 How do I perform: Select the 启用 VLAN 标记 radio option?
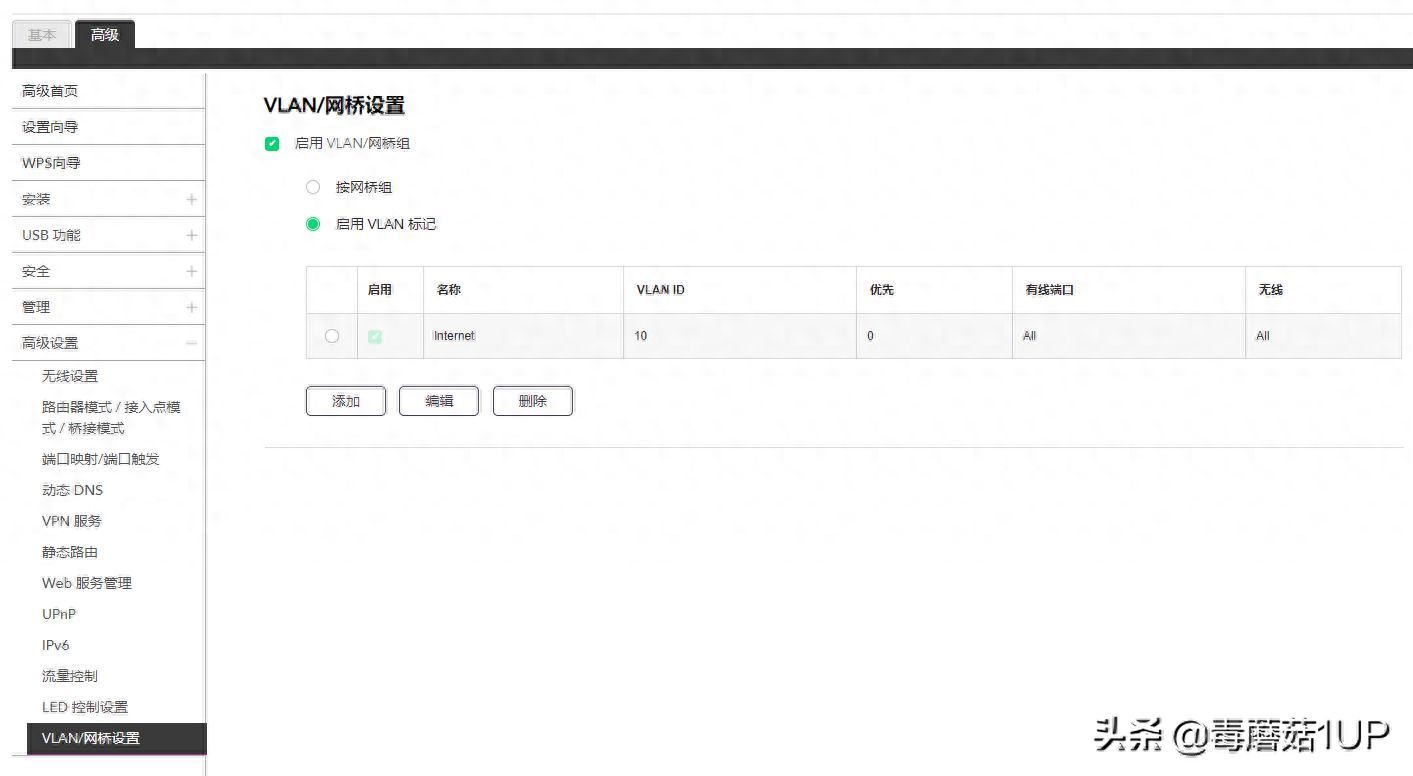point(312,224)
